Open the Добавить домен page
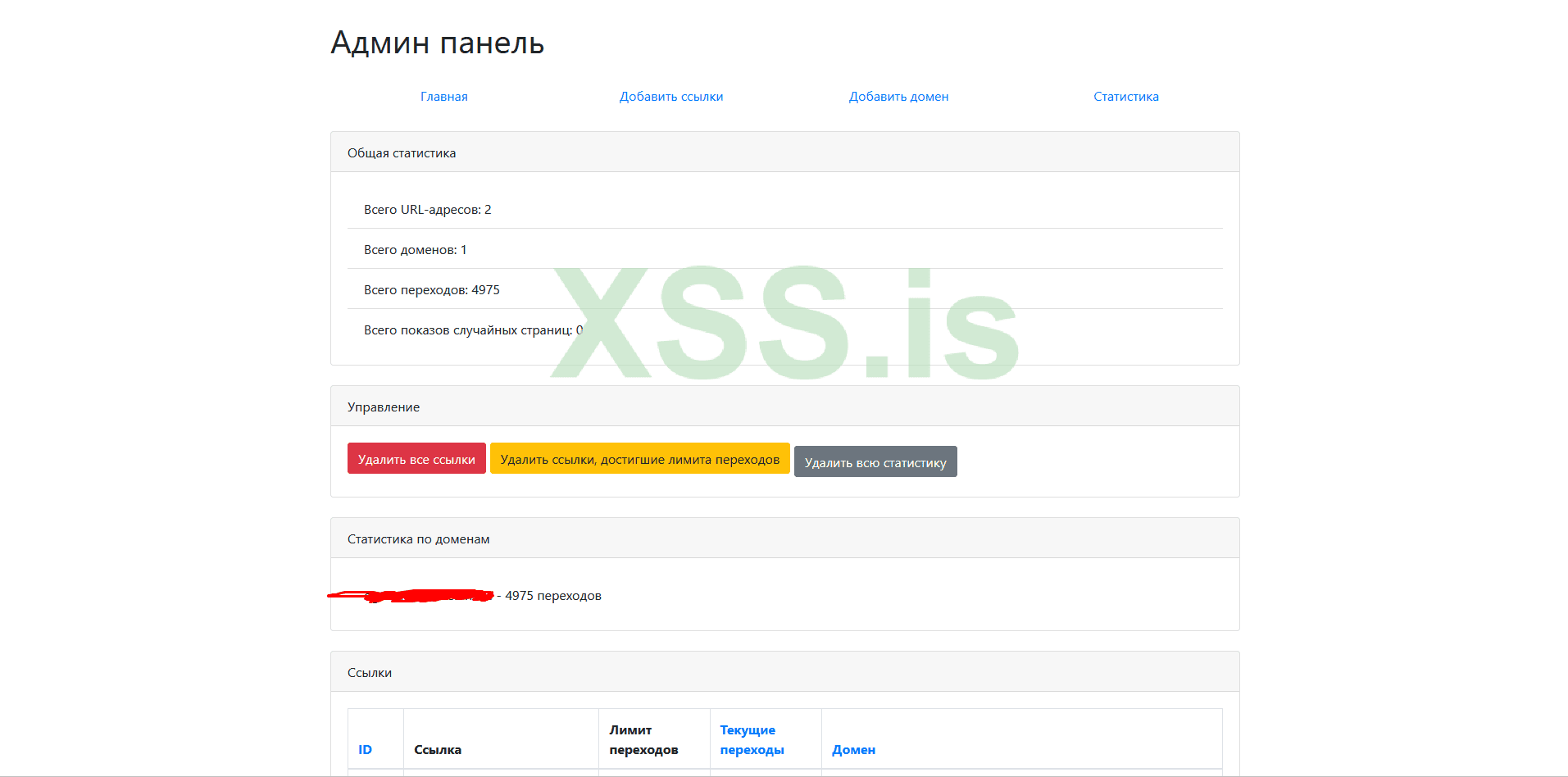Image resolution: width=1568 pixels, height=777 pixels. click(898, 97)
